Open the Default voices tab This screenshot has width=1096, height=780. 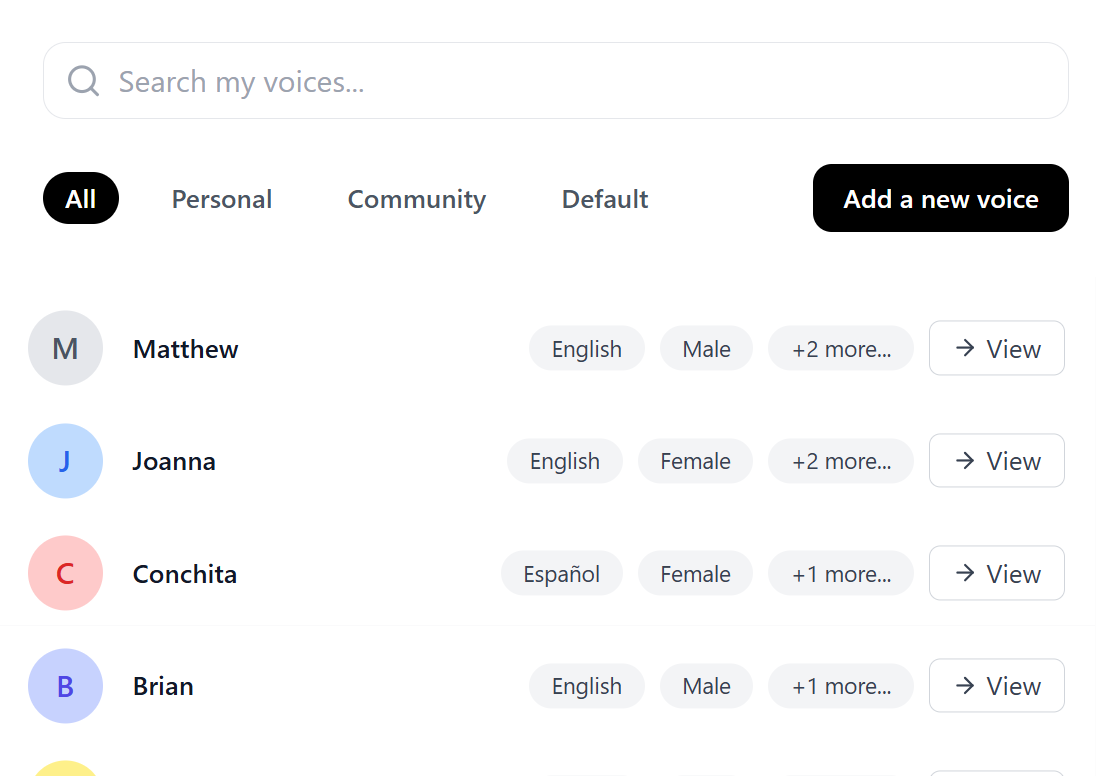pyautogui.click(x=604, y=198)
